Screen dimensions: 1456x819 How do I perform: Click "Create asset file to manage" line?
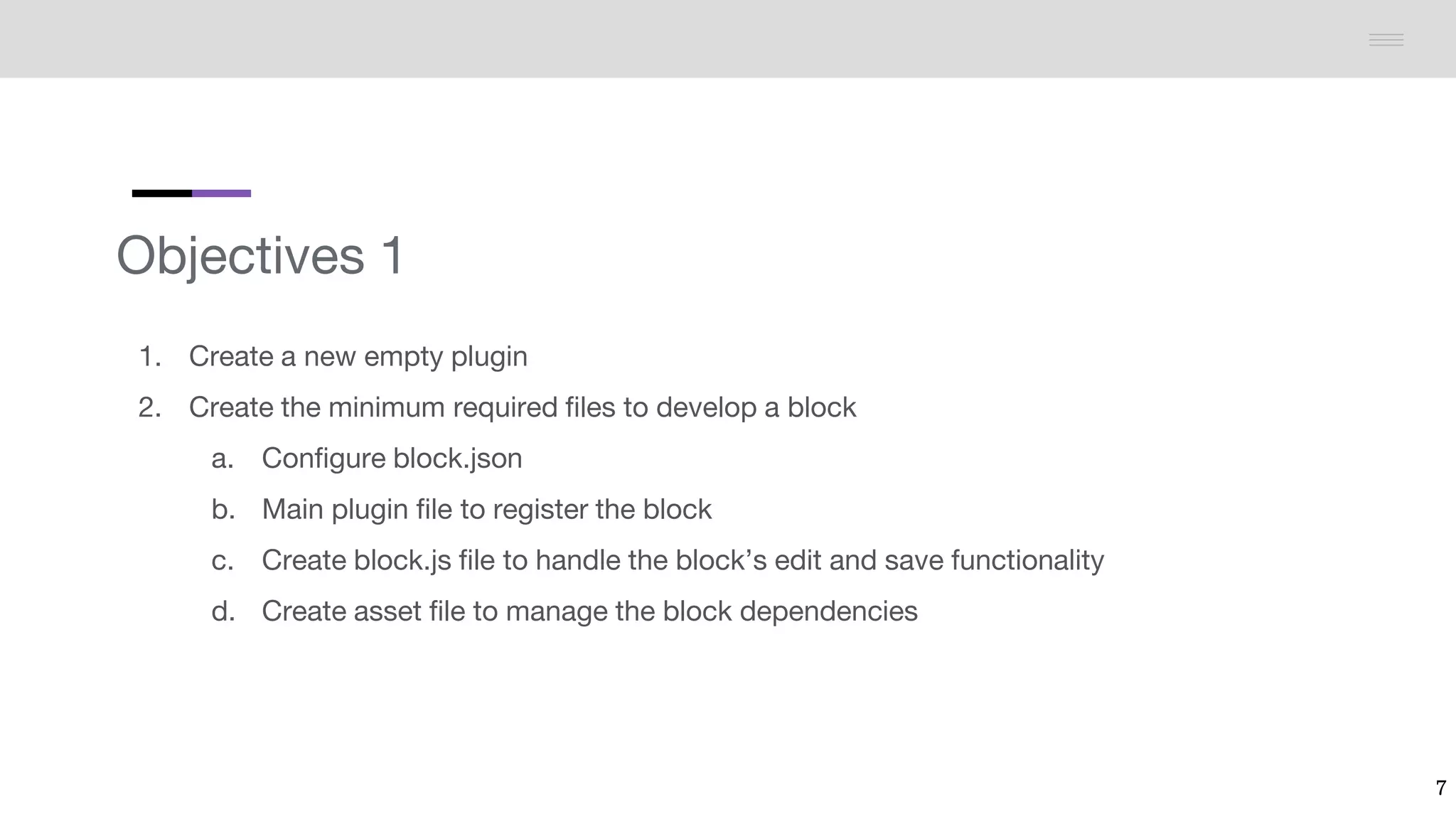point(589,611)
